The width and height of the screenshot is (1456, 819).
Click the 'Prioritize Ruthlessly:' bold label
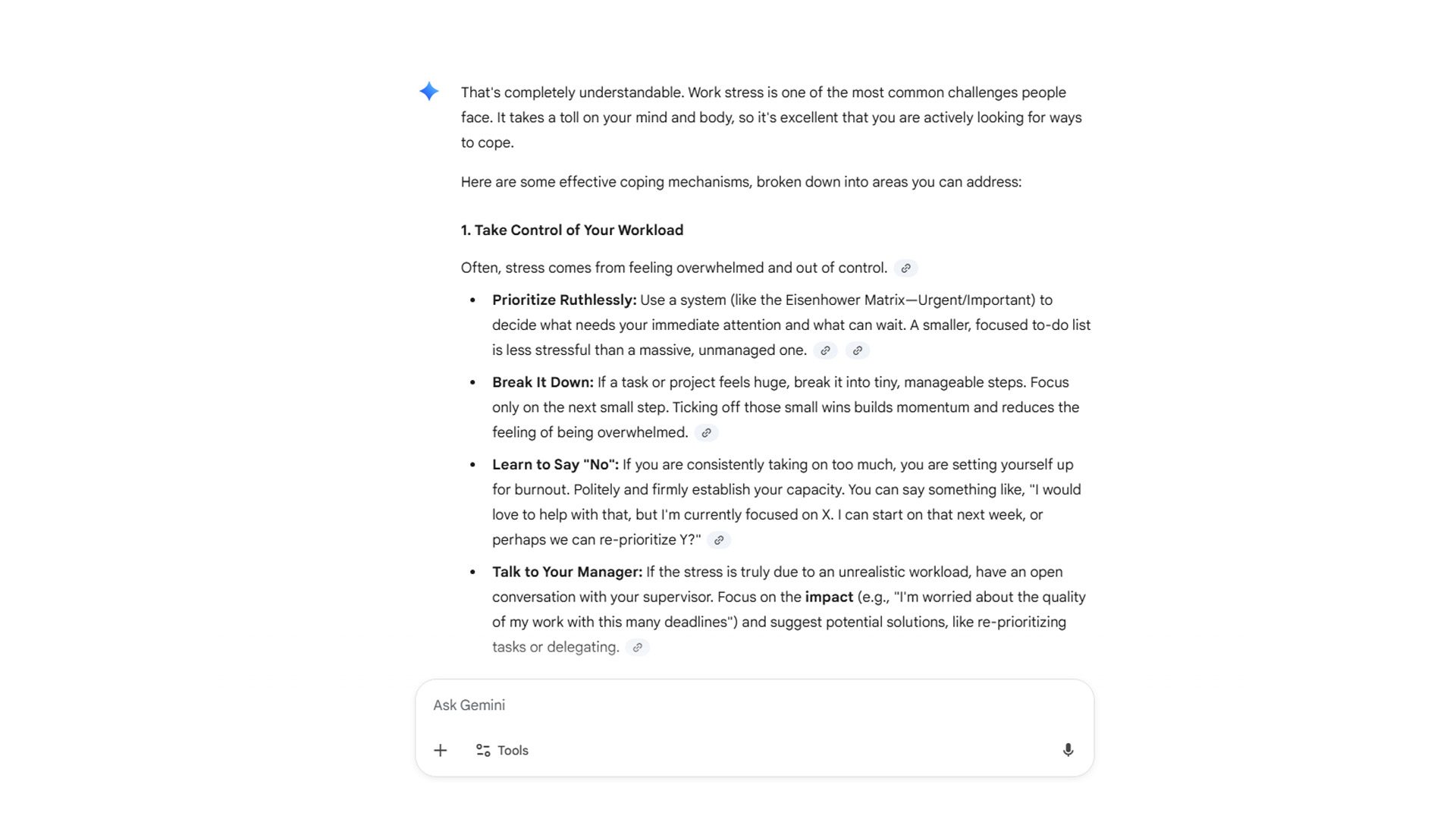[x=564, y=300]
